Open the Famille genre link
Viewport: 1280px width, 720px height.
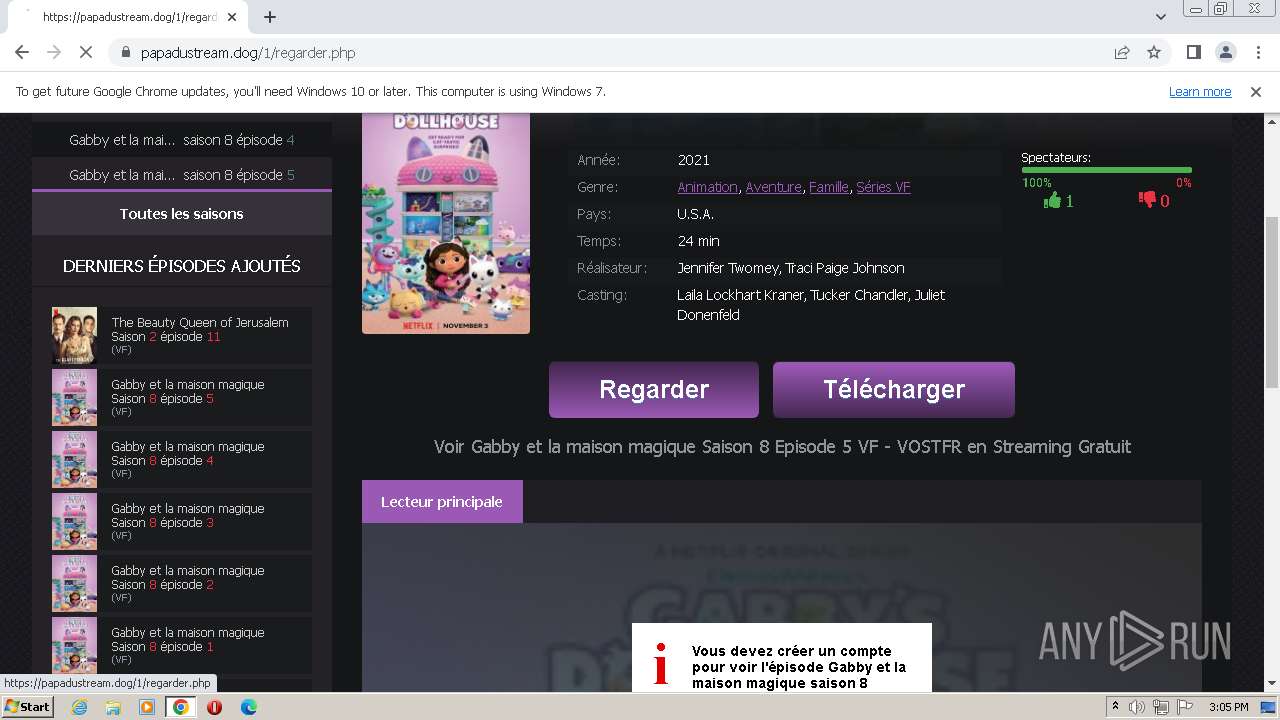828,187
